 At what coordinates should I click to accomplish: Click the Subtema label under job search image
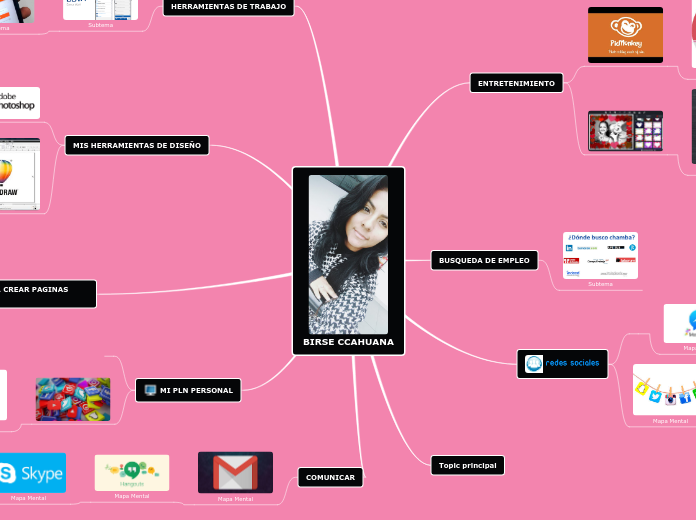pyautogui.click(x=600, y=284)
